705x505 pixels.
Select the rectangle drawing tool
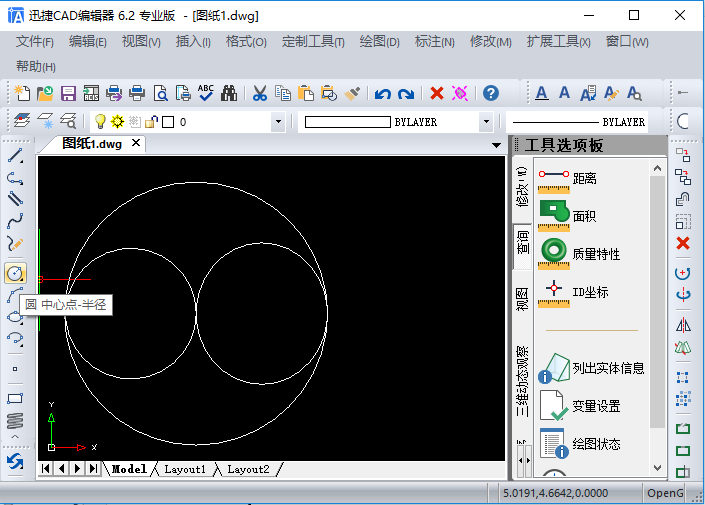[15, 398]
